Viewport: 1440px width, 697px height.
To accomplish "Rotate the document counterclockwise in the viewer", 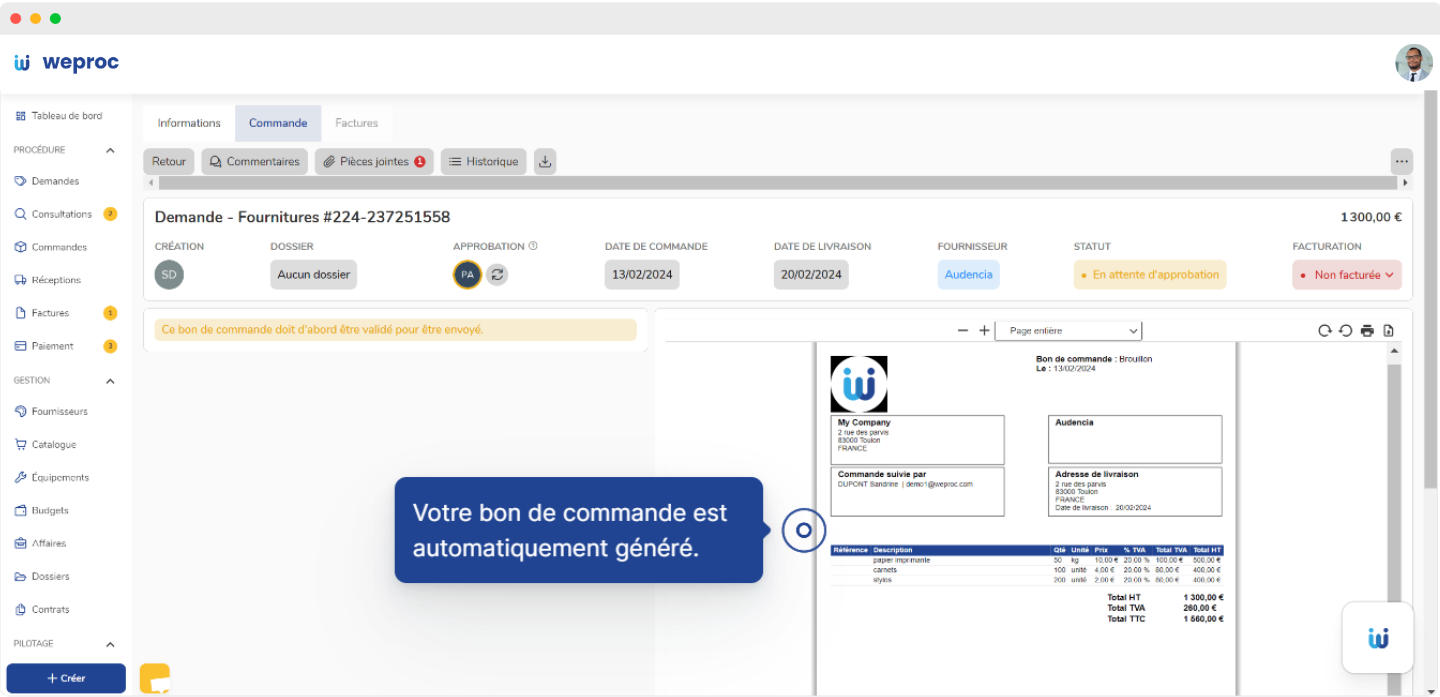I will coord(1345,331).
